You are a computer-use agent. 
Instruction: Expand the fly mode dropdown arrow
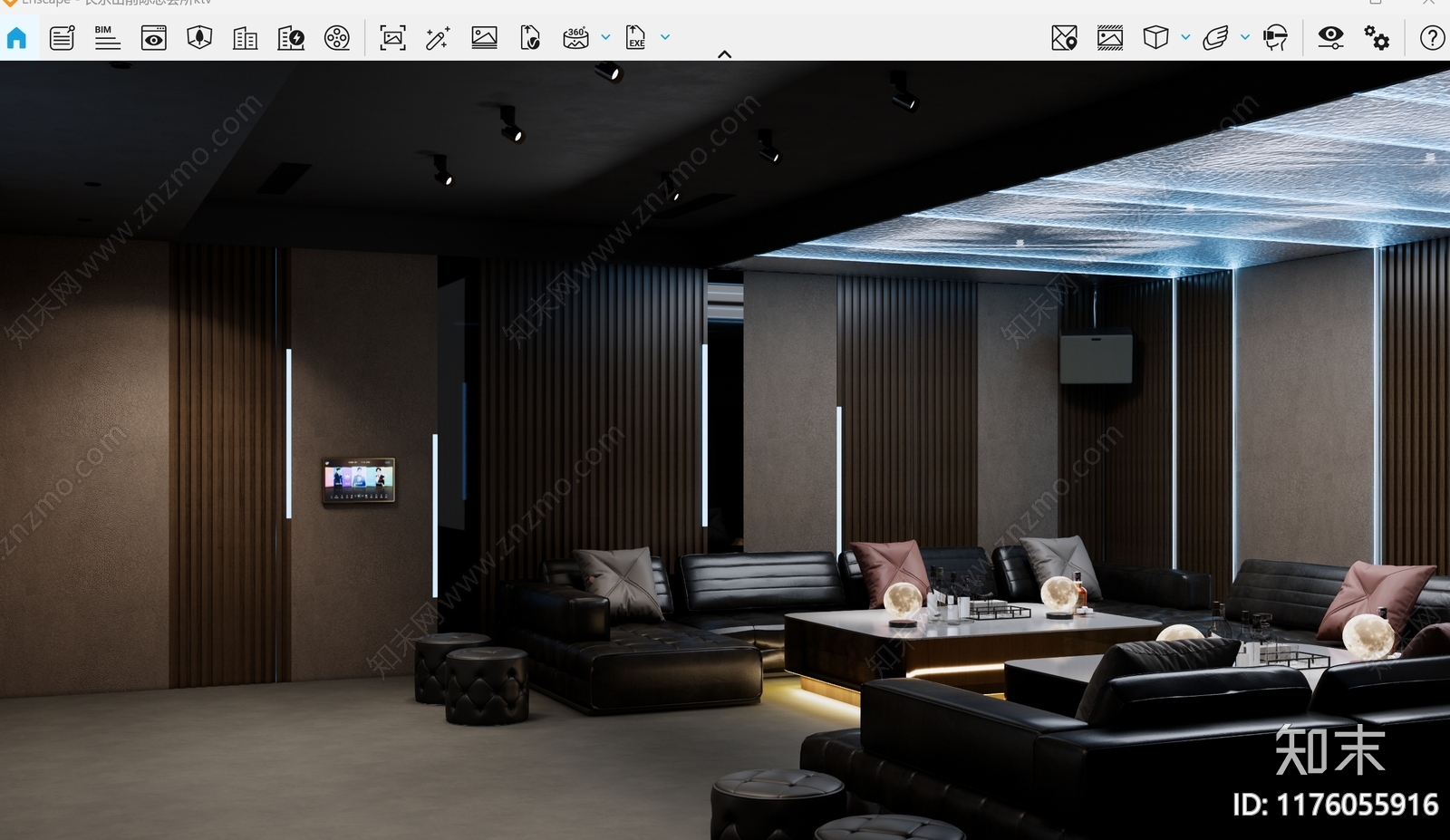[1245, 38]
